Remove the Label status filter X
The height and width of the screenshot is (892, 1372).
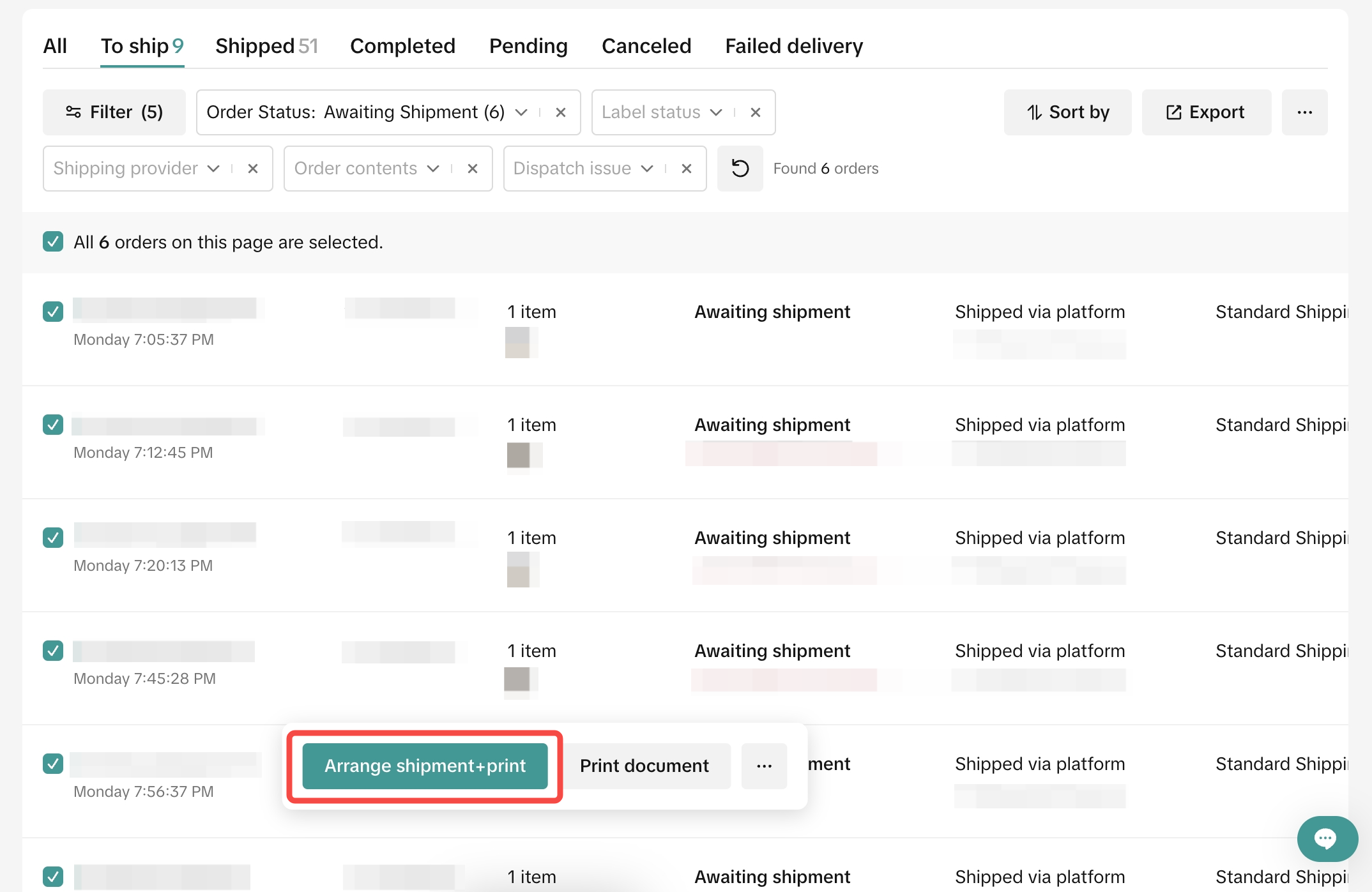click(x=756, y=112)
